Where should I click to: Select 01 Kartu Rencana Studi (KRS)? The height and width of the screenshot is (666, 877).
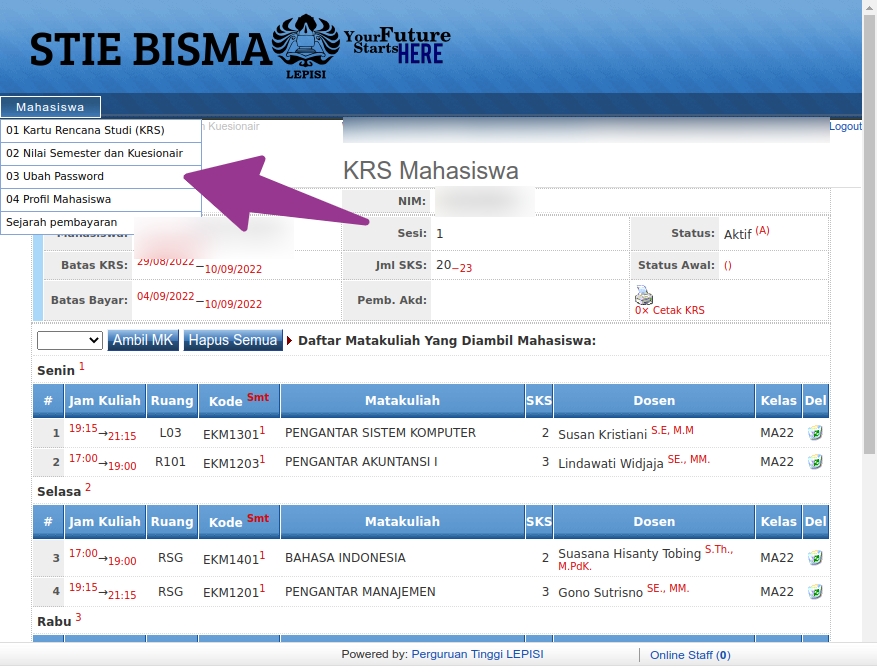coord(101,130)
